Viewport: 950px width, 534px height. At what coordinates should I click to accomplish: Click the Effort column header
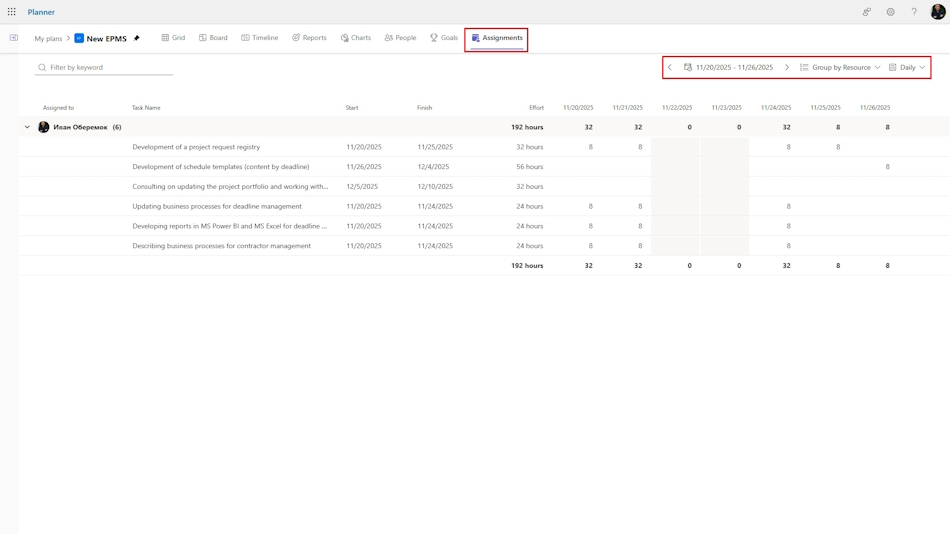coord(536,108)
